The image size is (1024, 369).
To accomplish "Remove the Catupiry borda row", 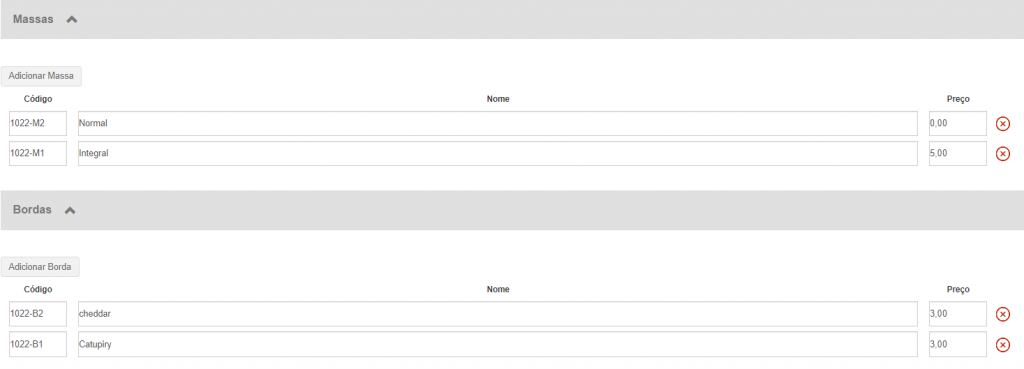I will [1002, 345].
